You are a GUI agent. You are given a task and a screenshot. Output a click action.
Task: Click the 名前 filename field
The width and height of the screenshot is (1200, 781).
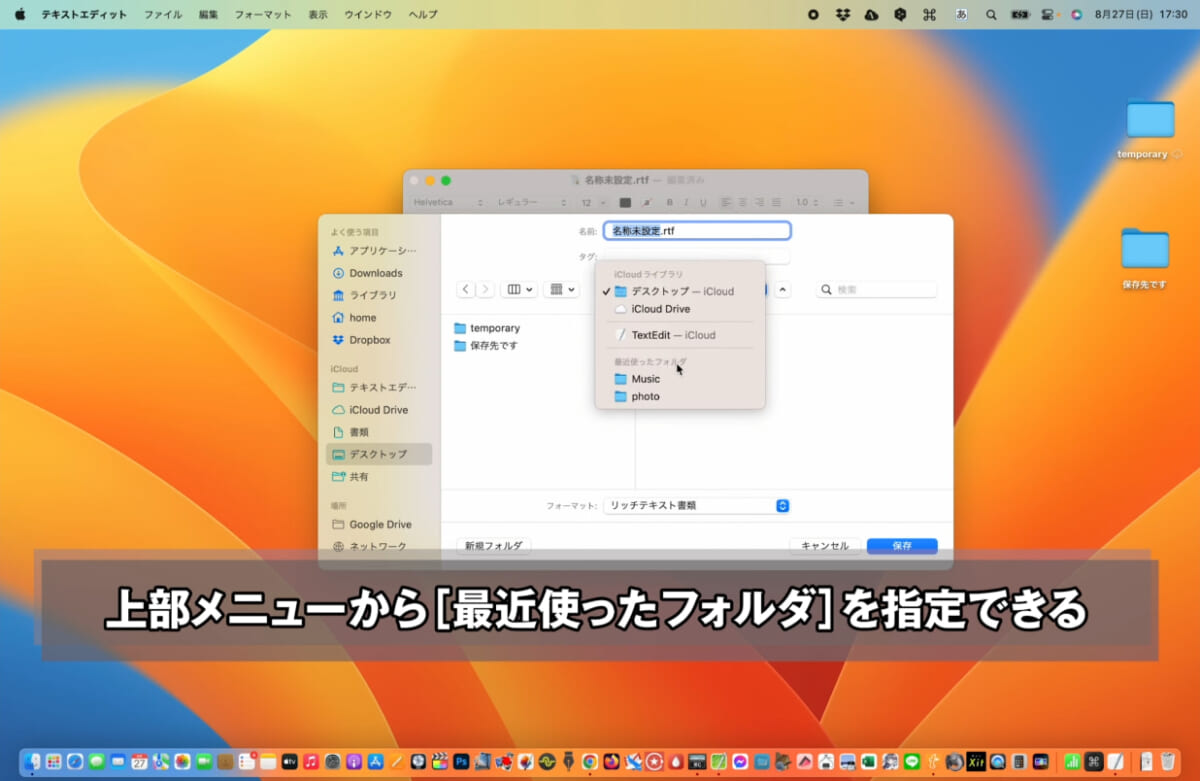coord(697,230)
